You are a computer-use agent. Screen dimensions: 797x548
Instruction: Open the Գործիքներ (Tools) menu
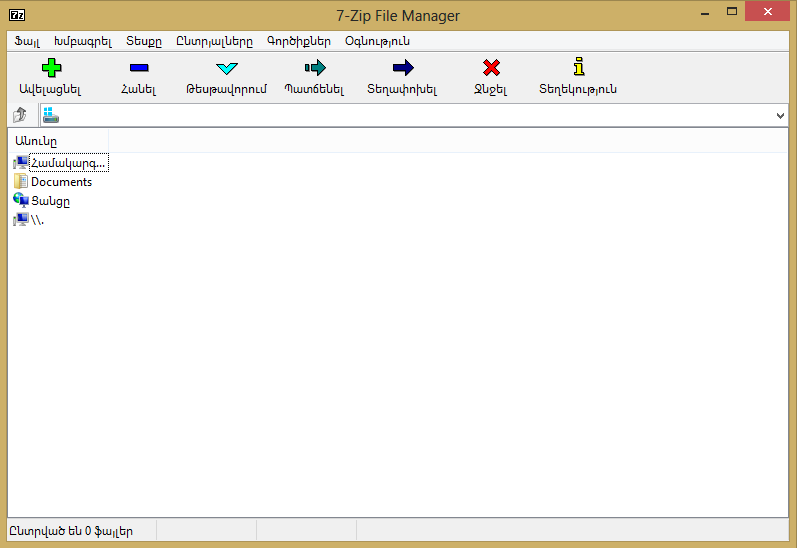[299, 41]
